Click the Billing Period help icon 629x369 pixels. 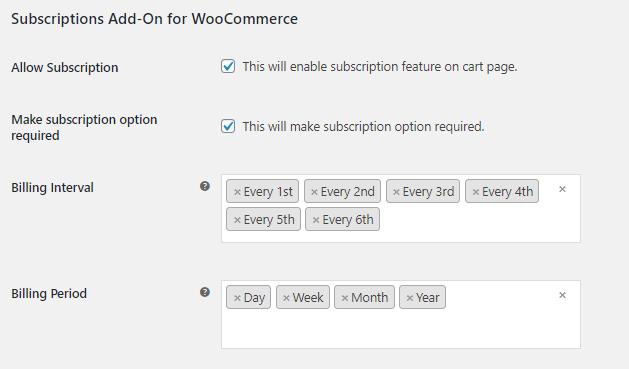tap(205, 292)
